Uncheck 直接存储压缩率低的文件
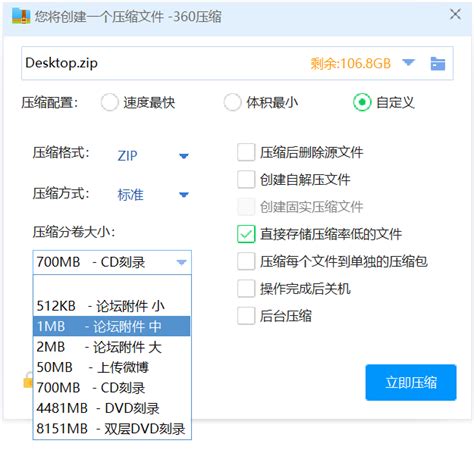This screenshot has height=453, width=474. click(246, 234)
